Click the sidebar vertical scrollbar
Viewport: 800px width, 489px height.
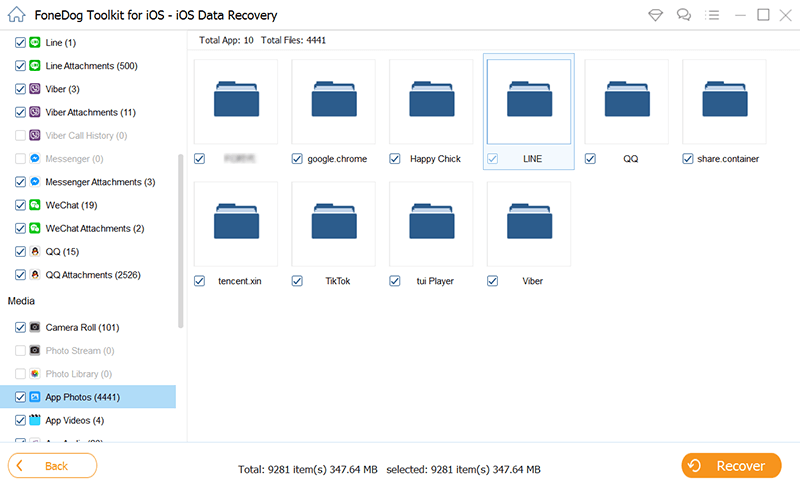[x=181, y=240]
